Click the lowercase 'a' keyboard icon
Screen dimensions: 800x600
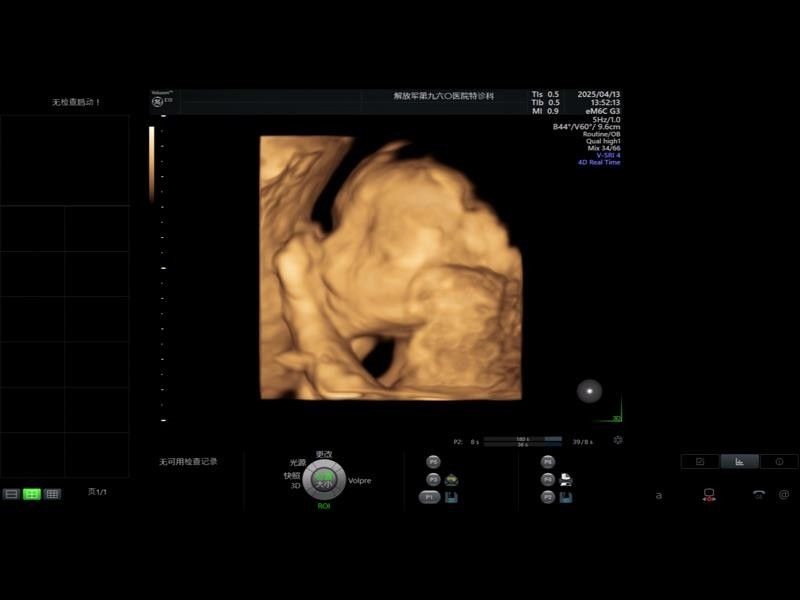[659, 495]
